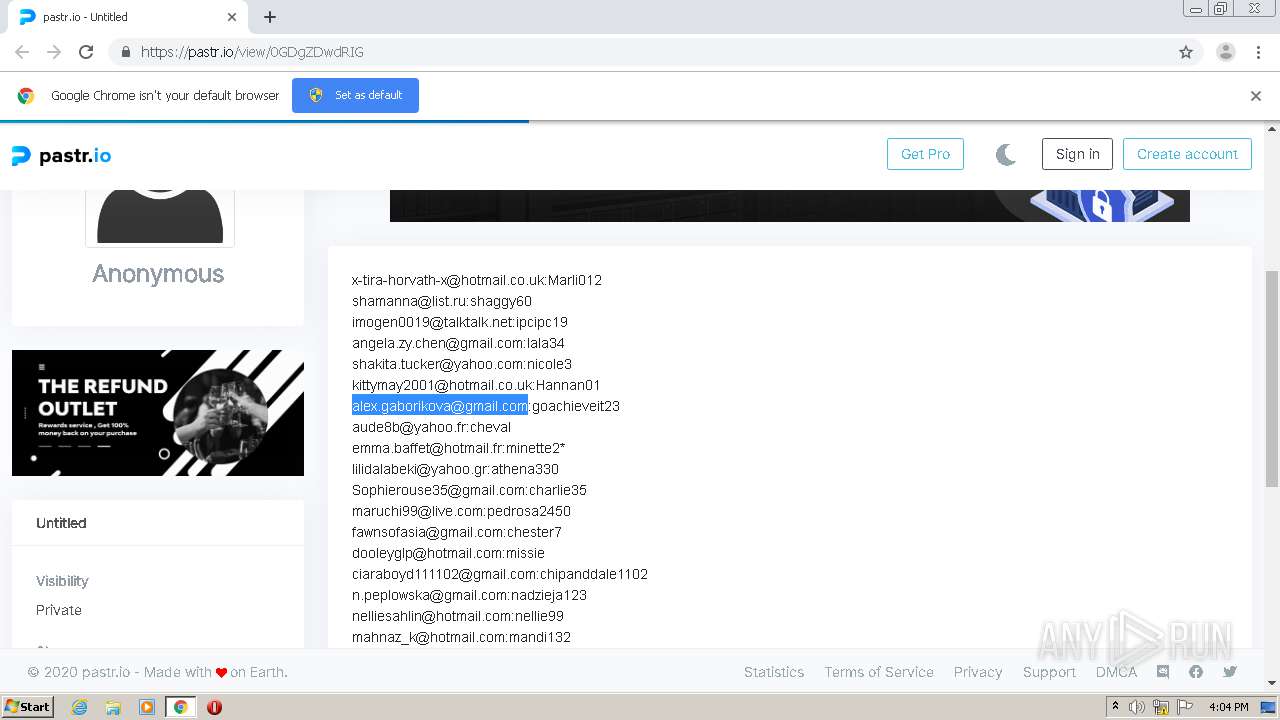Open the Privacy footer link
The width and height of the screenshot is (1280, 720).
[x=978, y=672]
